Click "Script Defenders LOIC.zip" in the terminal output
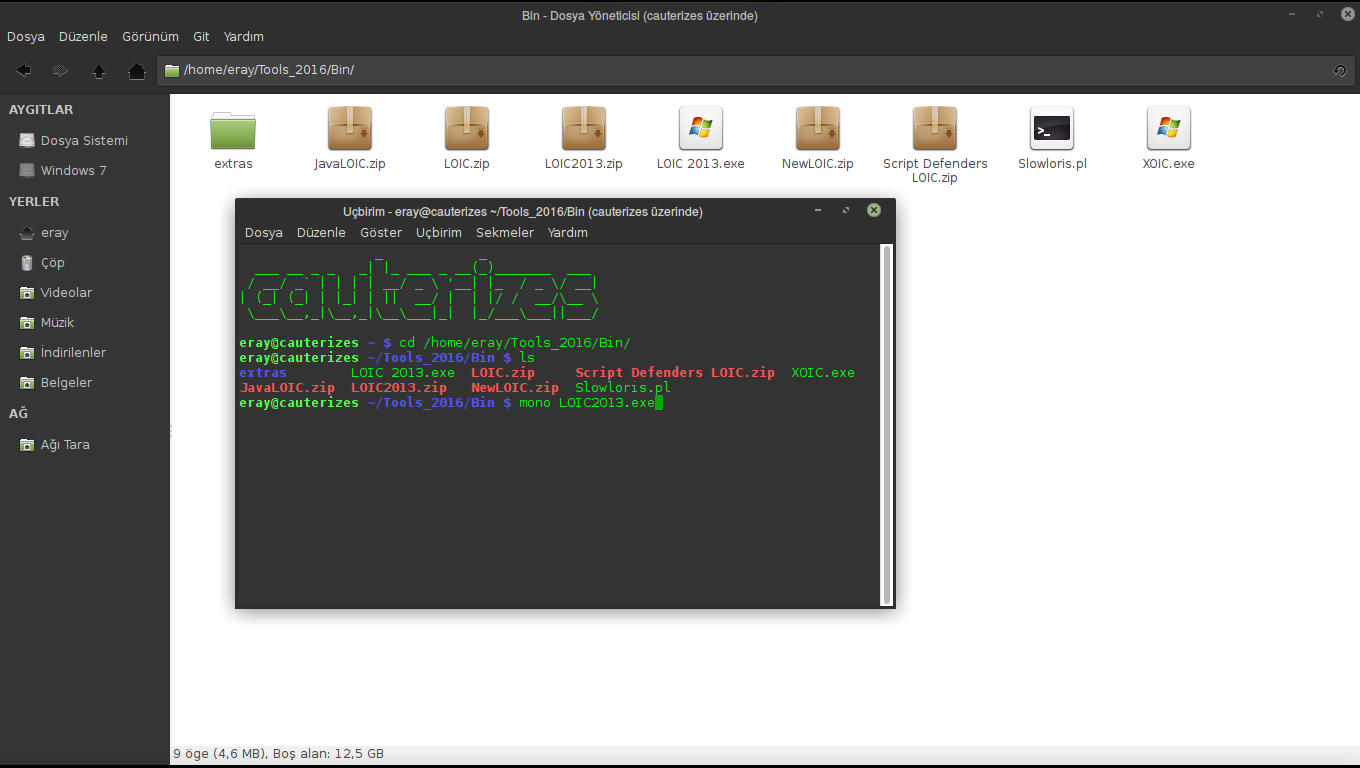The image size is (1360, 768). (x=675, y=373)
